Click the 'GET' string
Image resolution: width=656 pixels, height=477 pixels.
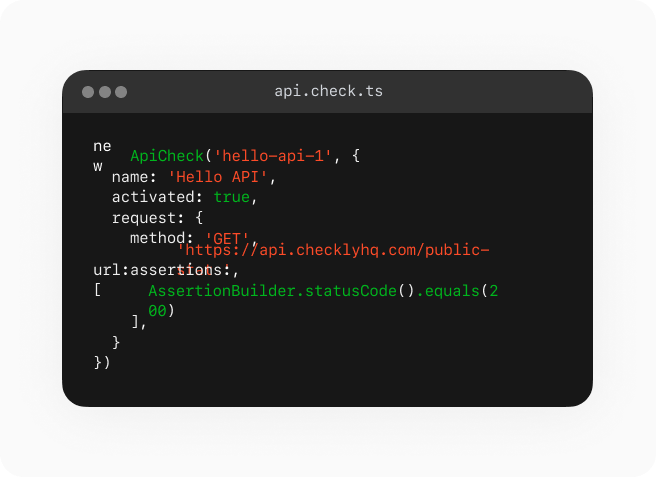pyautogui.click(x=227, y=239)
